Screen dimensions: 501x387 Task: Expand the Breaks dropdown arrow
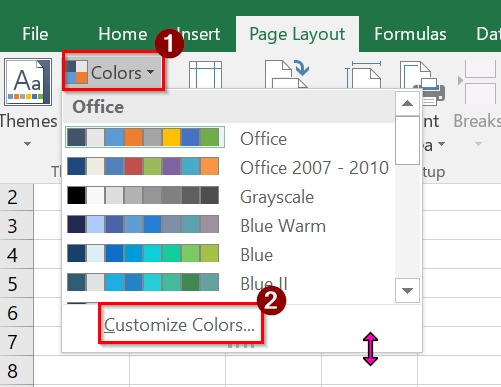tap(478, 144)
